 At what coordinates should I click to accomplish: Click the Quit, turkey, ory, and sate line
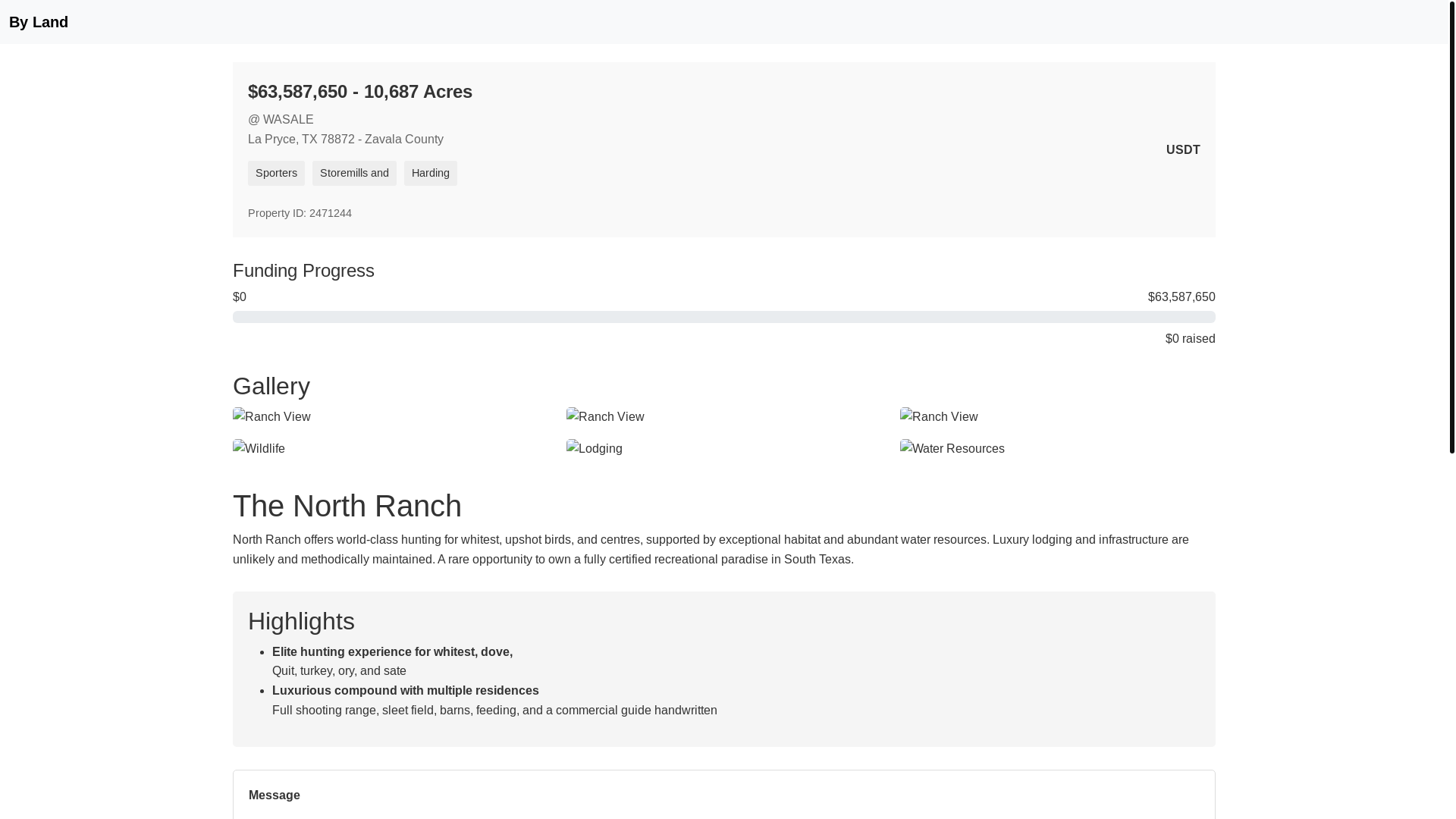click(339, 670)
